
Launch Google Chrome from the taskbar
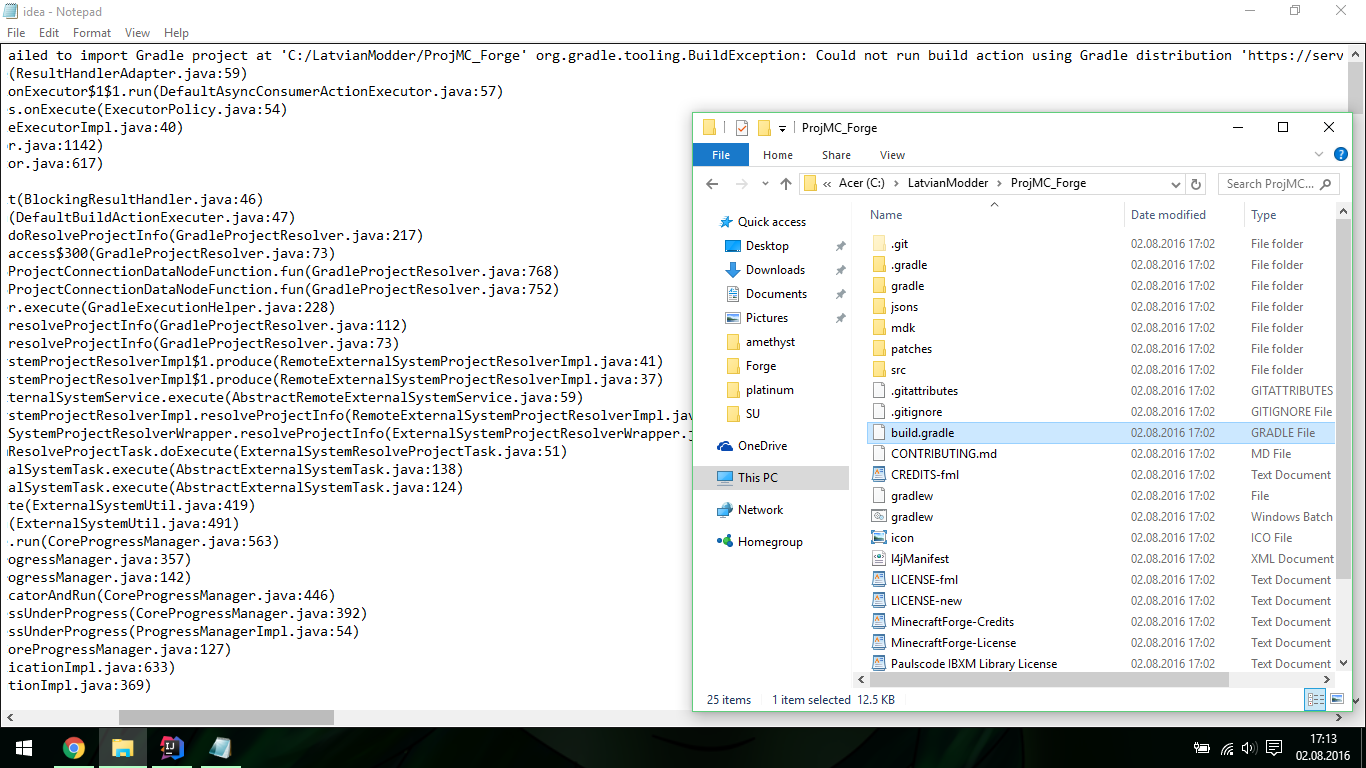click(x=74, y=747)
